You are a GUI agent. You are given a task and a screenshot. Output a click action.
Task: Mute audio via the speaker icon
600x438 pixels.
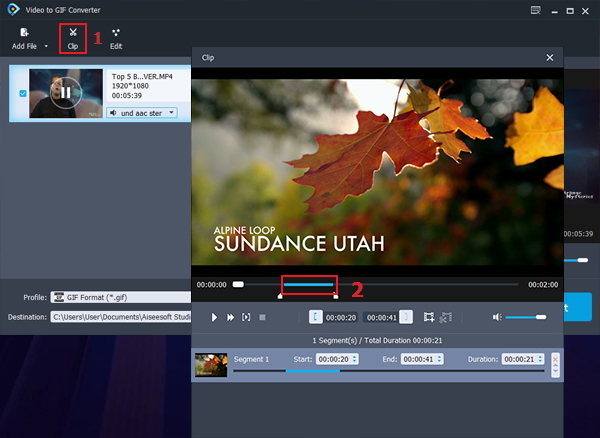(496, 317)
